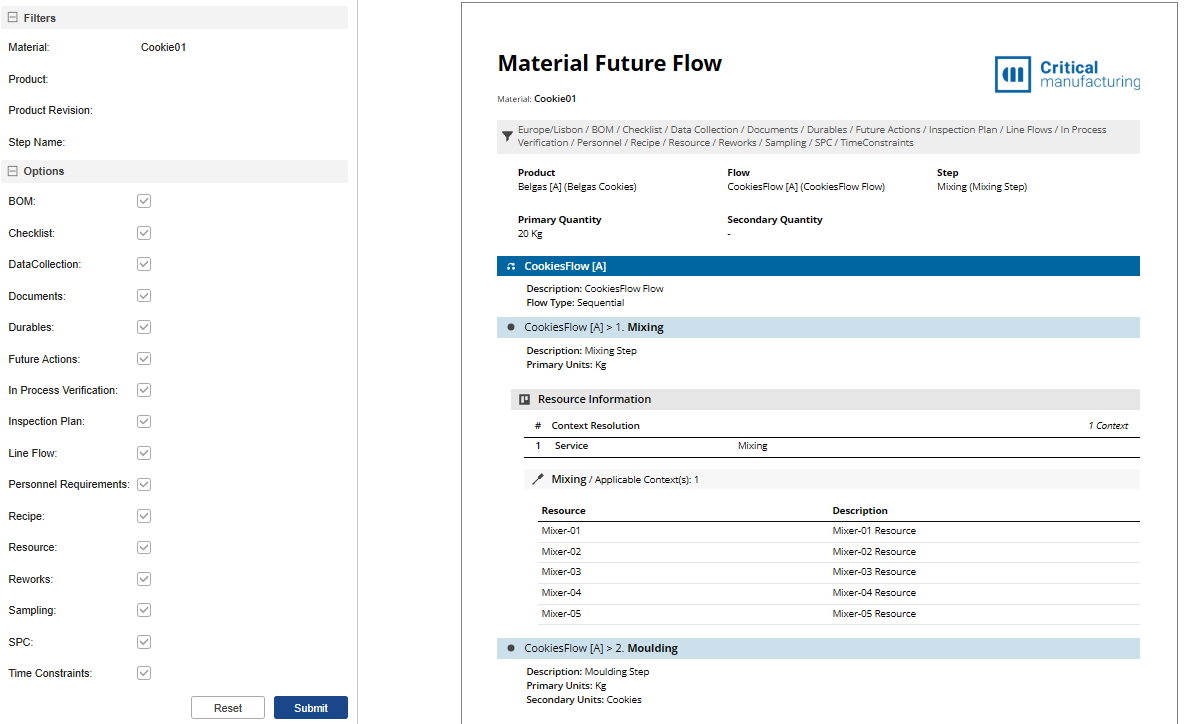This screenshot has height=724, width=1198.
Task: Click the Mixer-03 resource row
Action: click(840, 572)
